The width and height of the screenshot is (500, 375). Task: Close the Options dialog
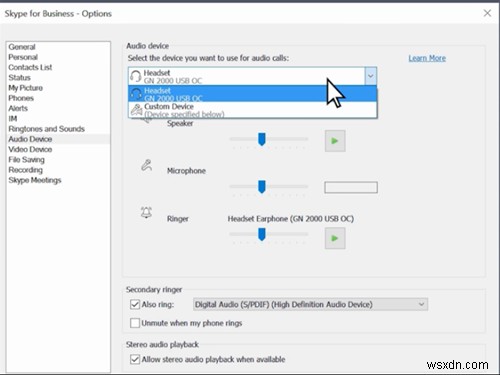[x=487, y=13]
